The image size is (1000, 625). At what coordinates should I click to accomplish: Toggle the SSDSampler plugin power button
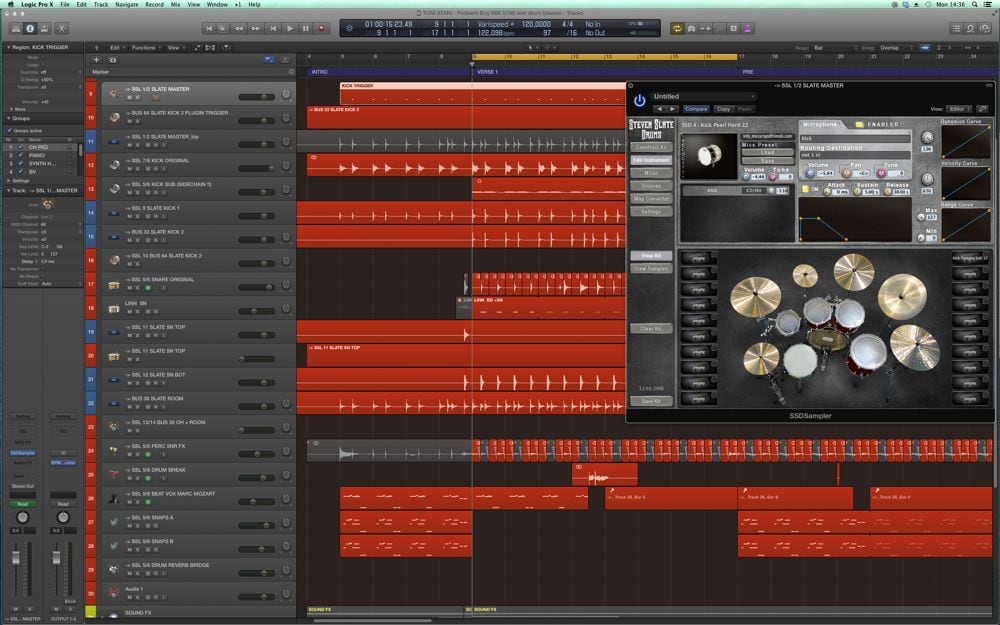pyautogui.click(x=639, y=101)
